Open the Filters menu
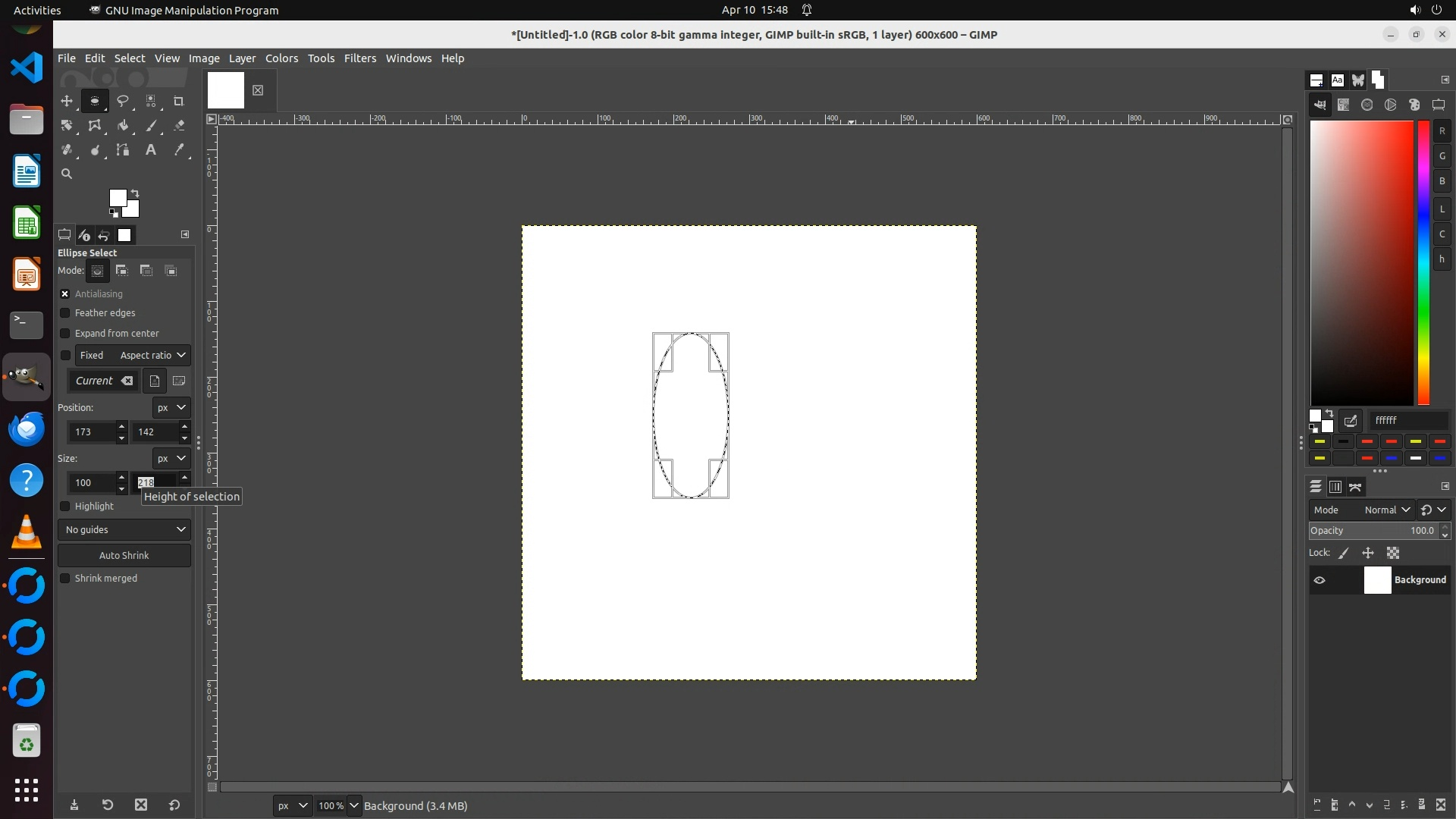 [x=359, y=58]
